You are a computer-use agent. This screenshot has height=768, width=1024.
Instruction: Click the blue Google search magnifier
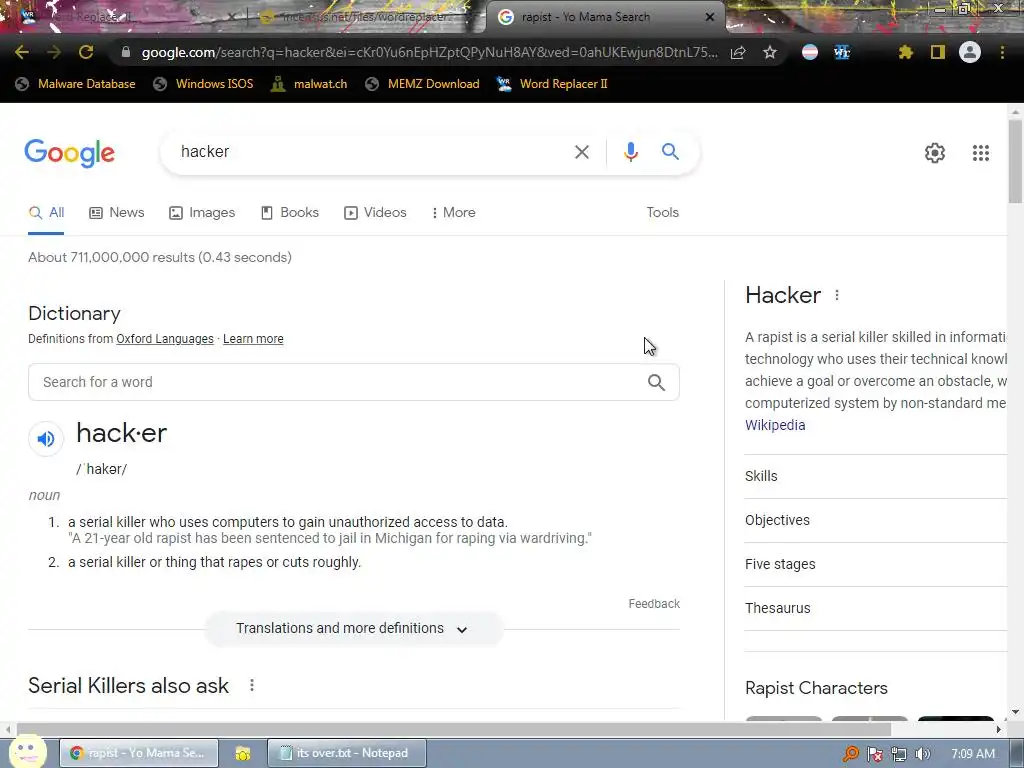pyautogui.click(x=670, y=152)
